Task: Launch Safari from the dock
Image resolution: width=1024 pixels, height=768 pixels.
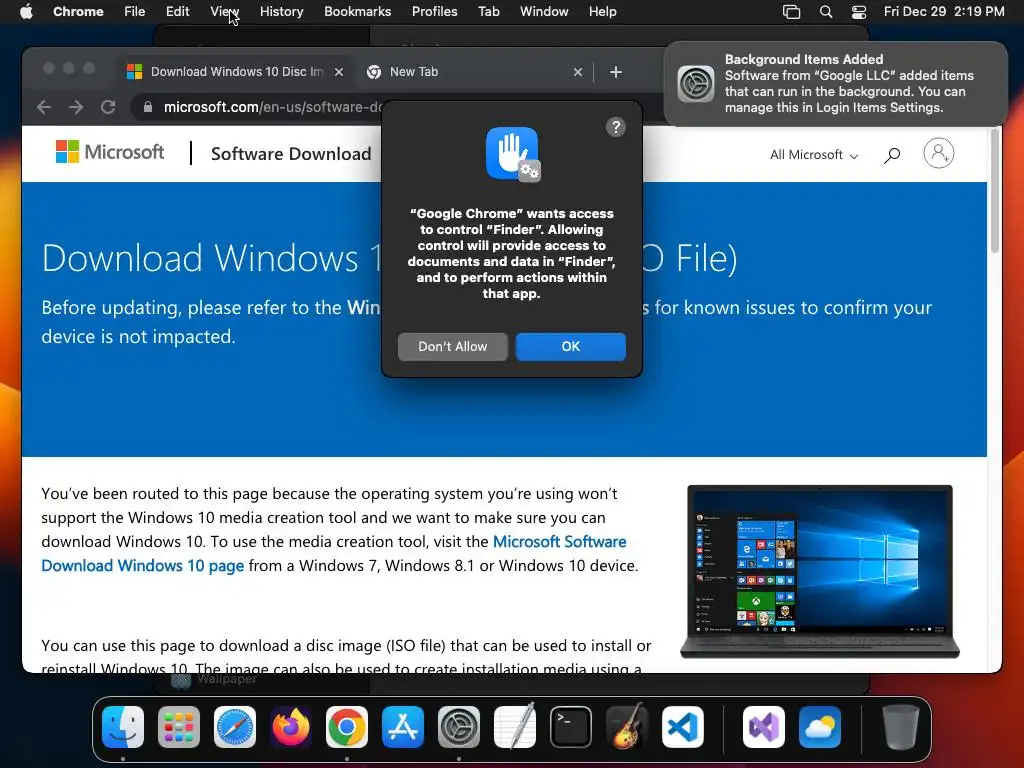Action: (x=235, y=727)
